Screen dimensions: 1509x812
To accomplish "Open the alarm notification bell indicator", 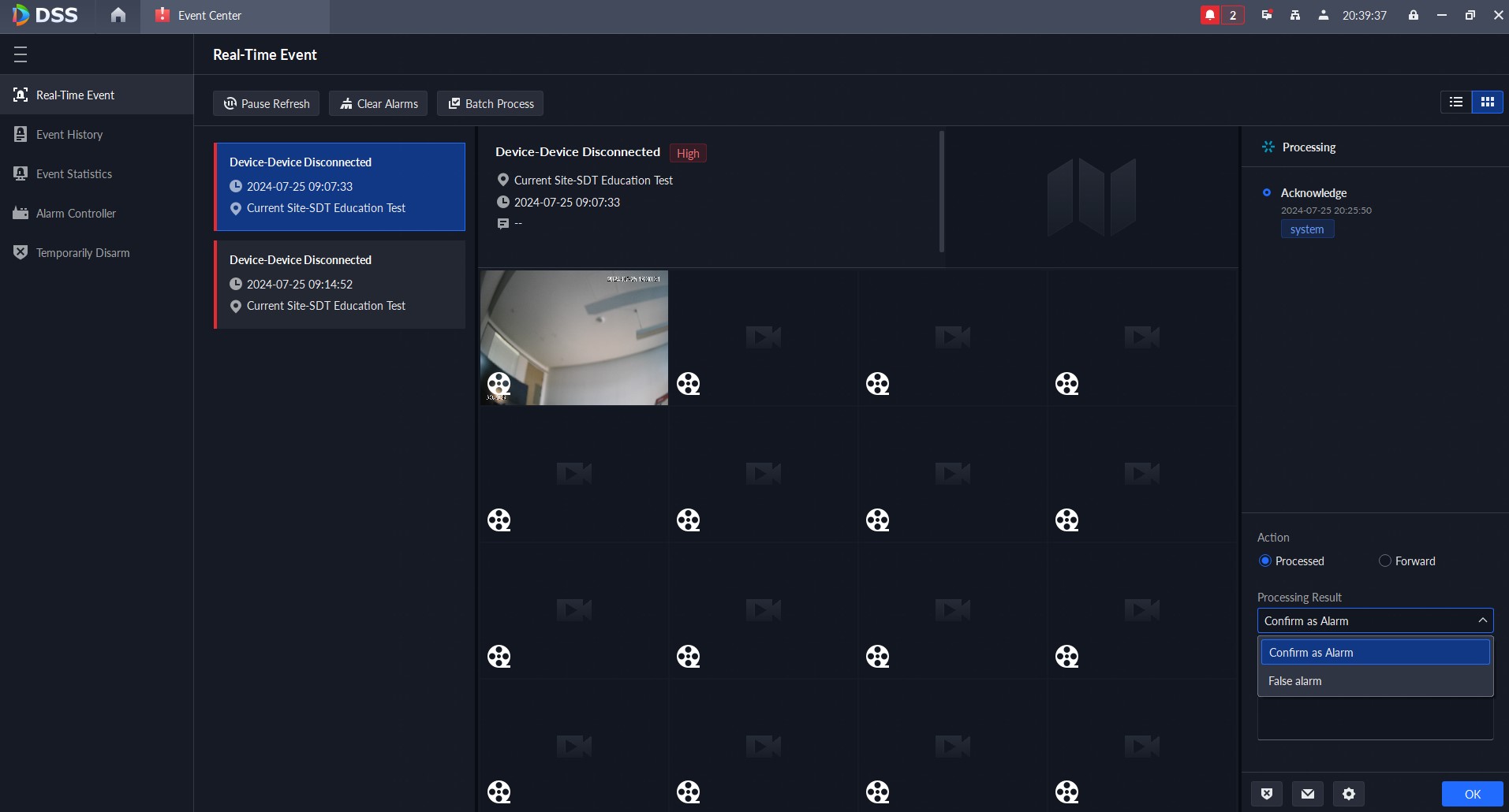I will tap(1211, 15).
